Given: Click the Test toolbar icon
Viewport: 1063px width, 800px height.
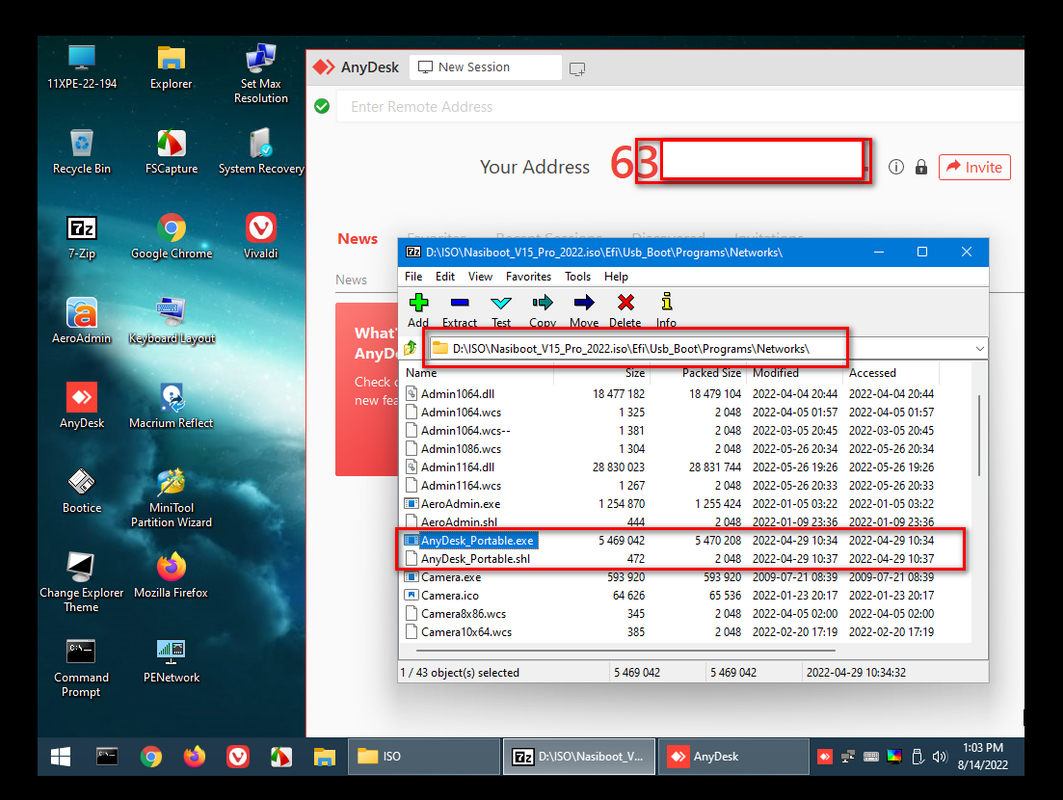Looking at the screenshot, I should [x=501, y=302].
